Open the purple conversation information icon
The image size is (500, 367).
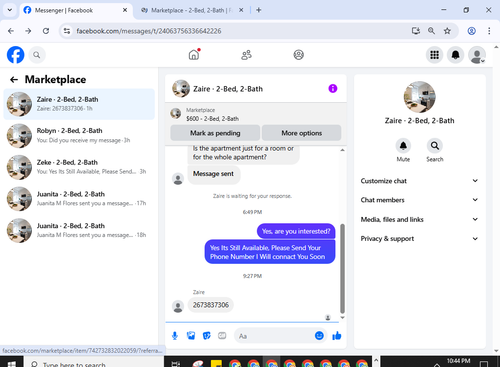(333, 88)
